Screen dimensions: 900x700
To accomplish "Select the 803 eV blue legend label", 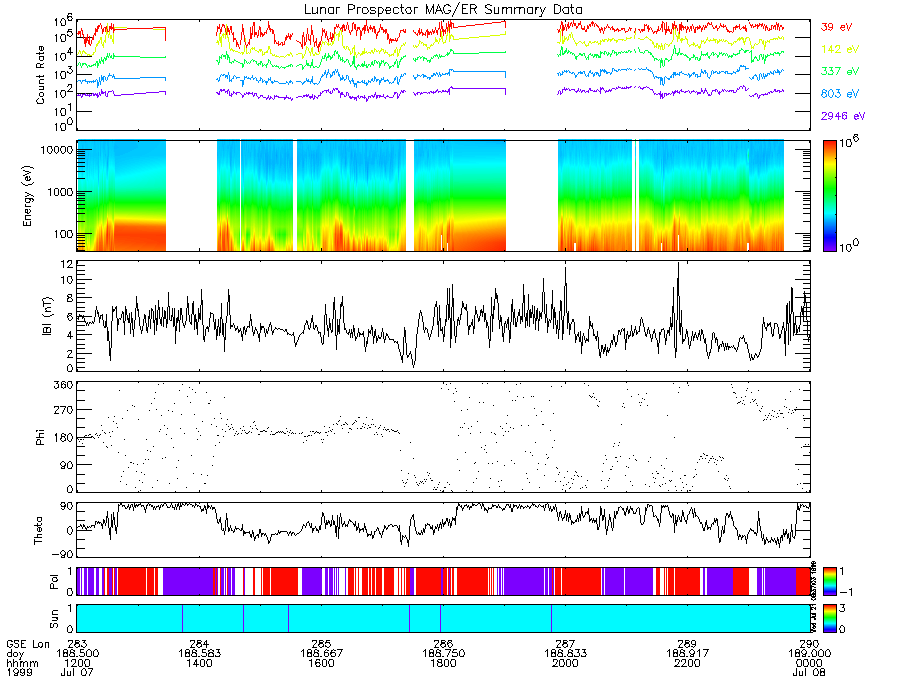I will [x=839, y=94].
